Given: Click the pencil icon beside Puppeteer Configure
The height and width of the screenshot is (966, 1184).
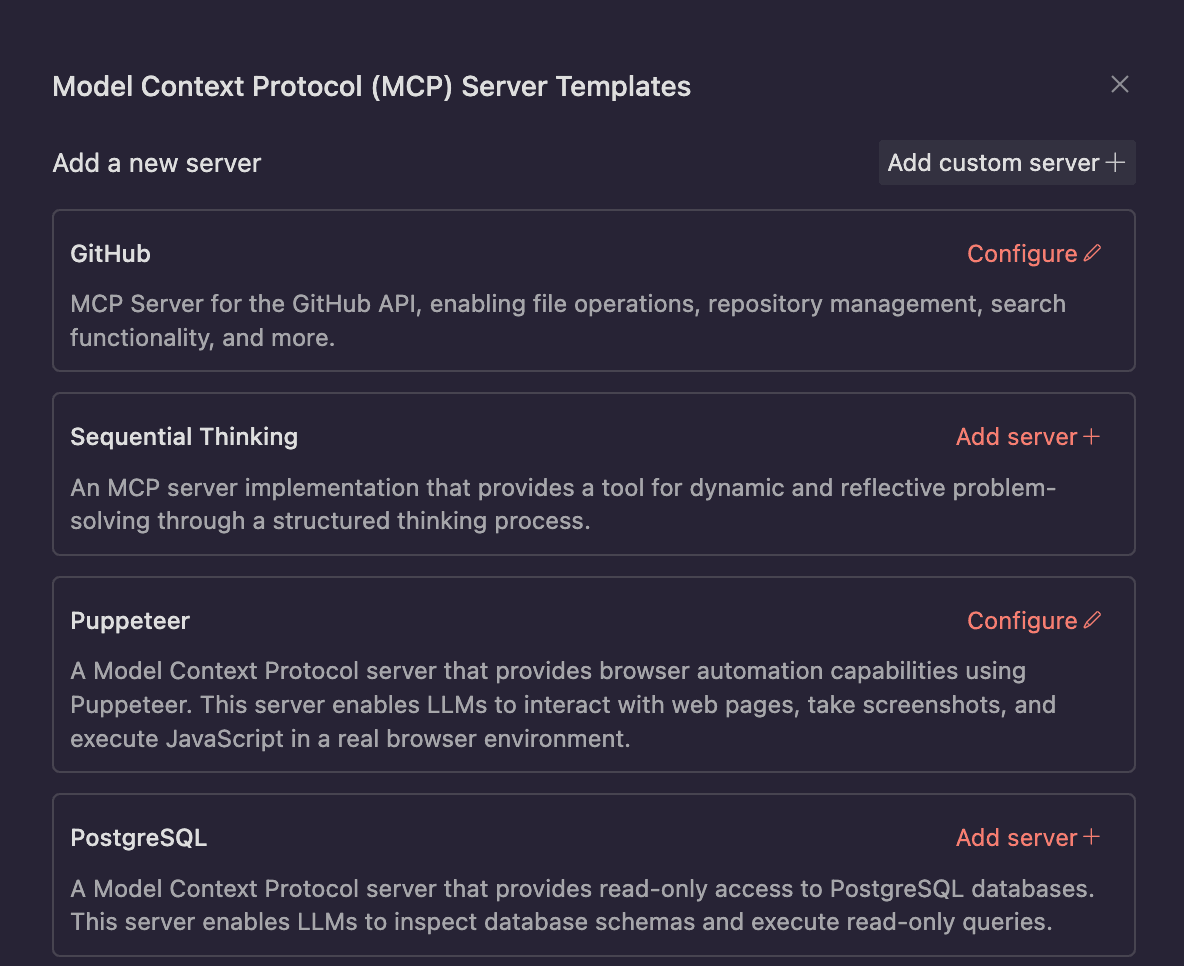Looking at the screenshot, I should [x=1092, y=621].
